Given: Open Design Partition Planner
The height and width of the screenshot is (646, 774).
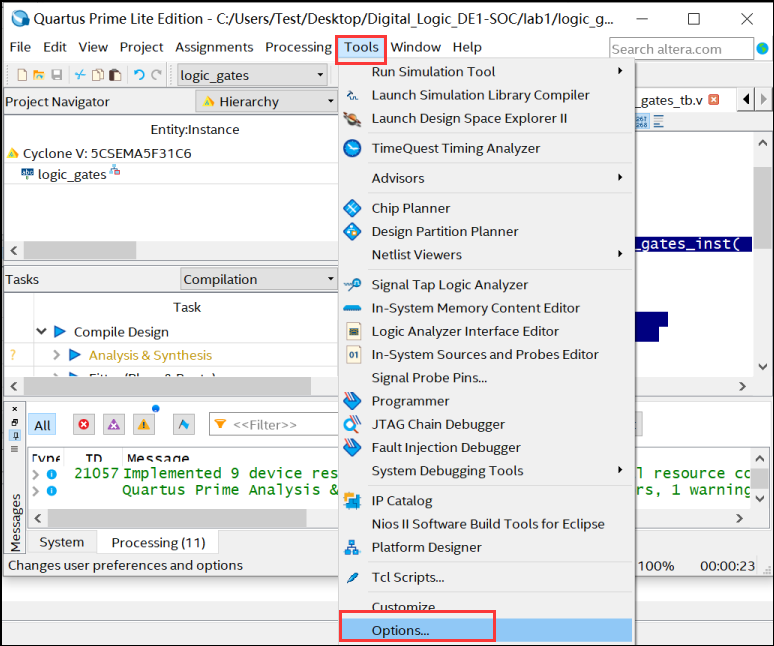Looking at the screenshot, I should coord(445,231).
